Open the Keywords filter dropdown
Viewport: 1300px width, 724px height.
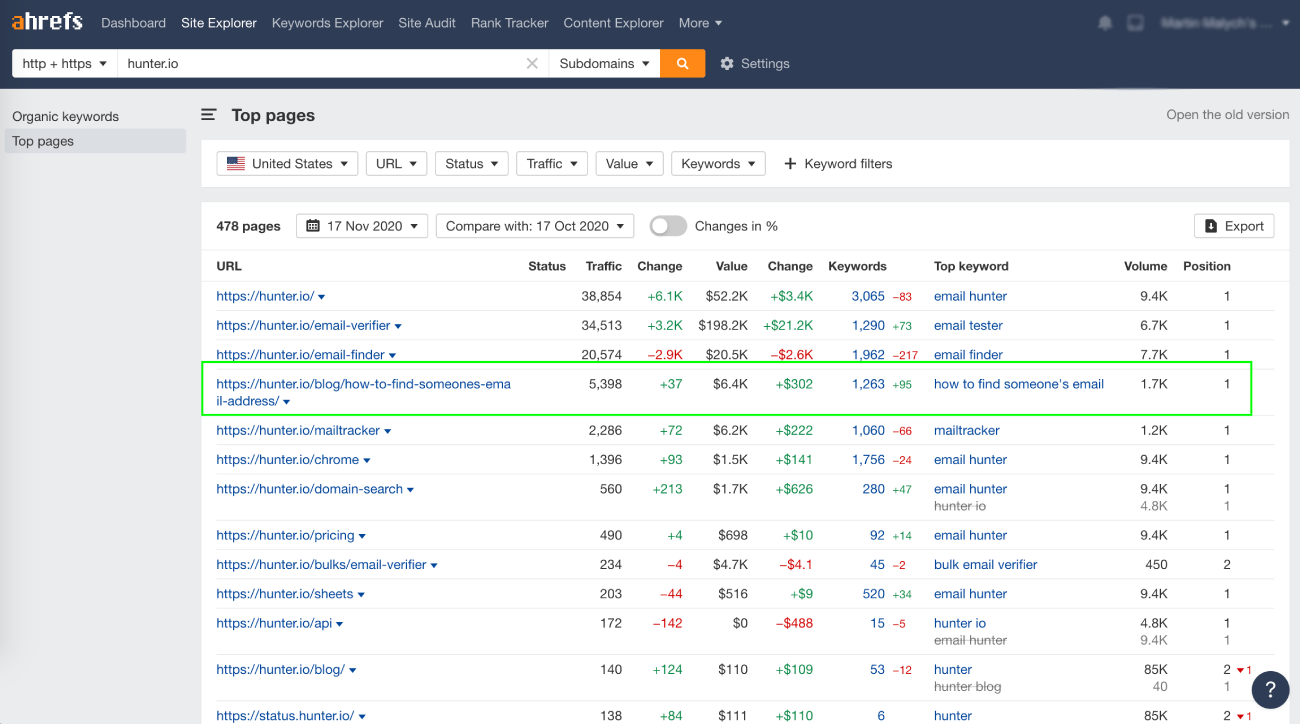click(x=718, y=164)
